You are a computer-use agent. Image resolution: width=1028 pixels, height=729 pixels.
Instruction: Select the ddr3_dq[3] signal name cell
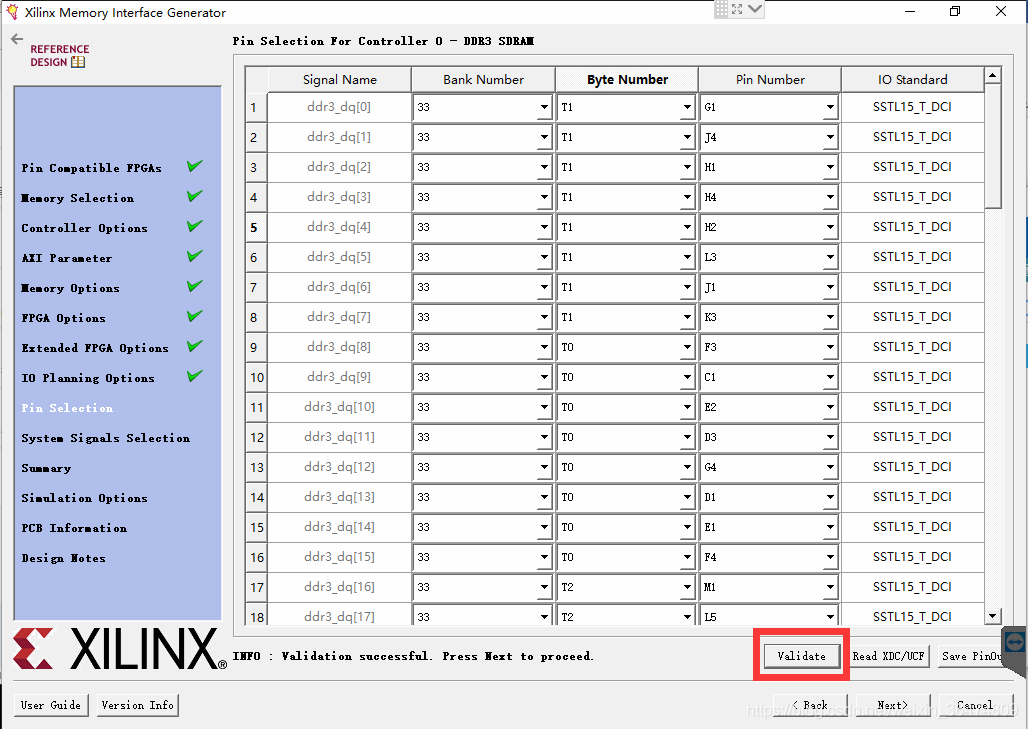[339, 197]
